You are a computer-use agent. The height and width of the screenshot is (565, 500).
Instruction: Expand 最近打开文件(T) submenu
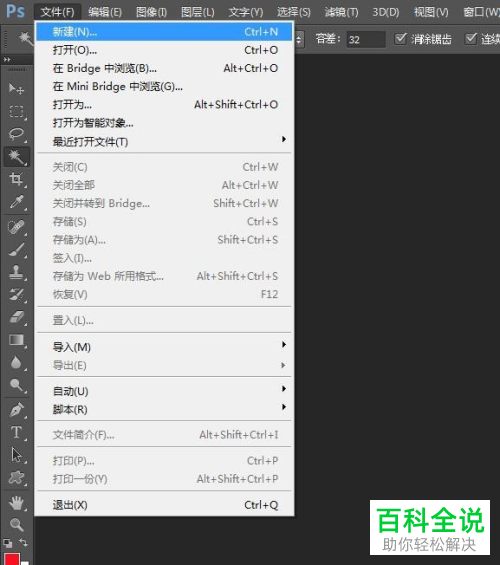click(x=164, y=142)
